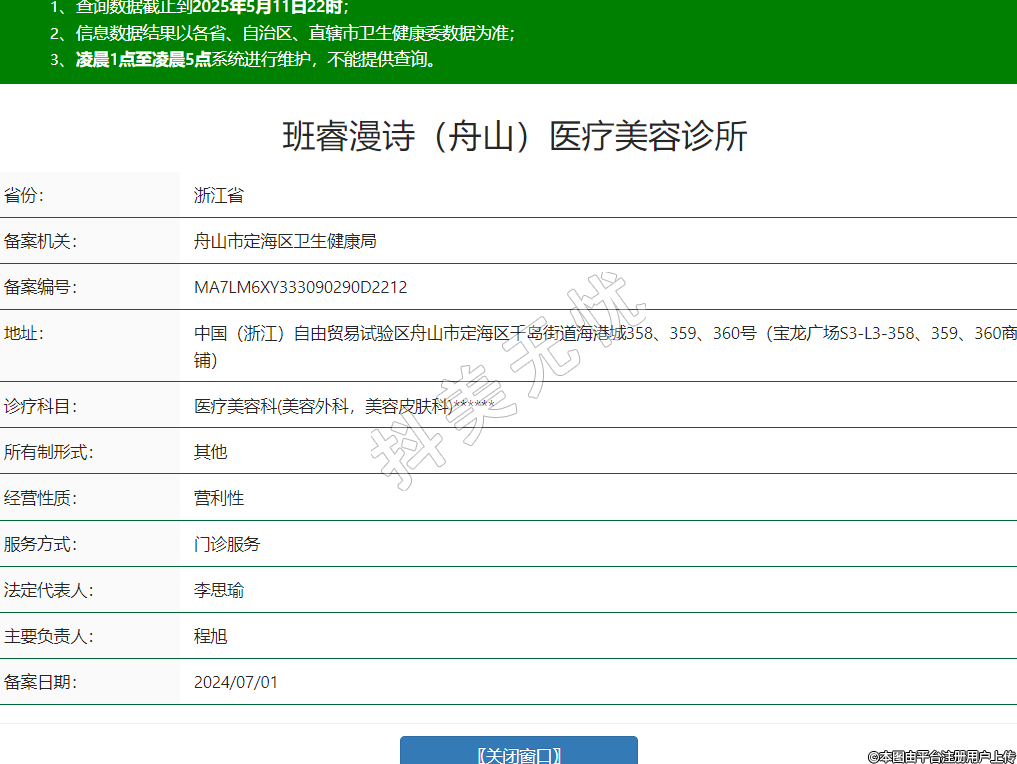Click the 法定代表人 row label
The image size is (1017, 764).
click(x=49, y=590)
